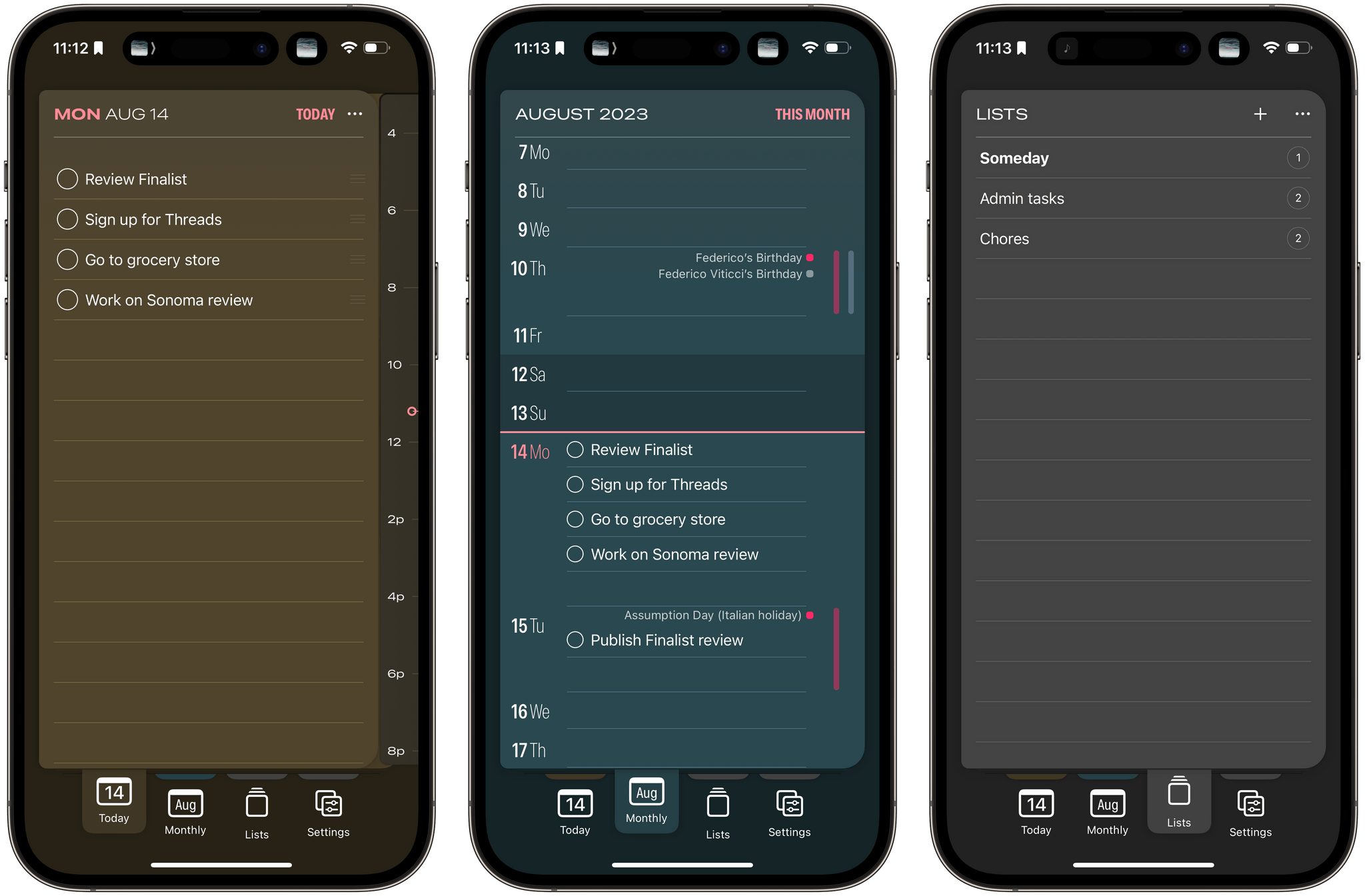Toggle the Sign up for Threads checkbox
This screenshot has height=896, width=1365.
(x=67, y=220)
